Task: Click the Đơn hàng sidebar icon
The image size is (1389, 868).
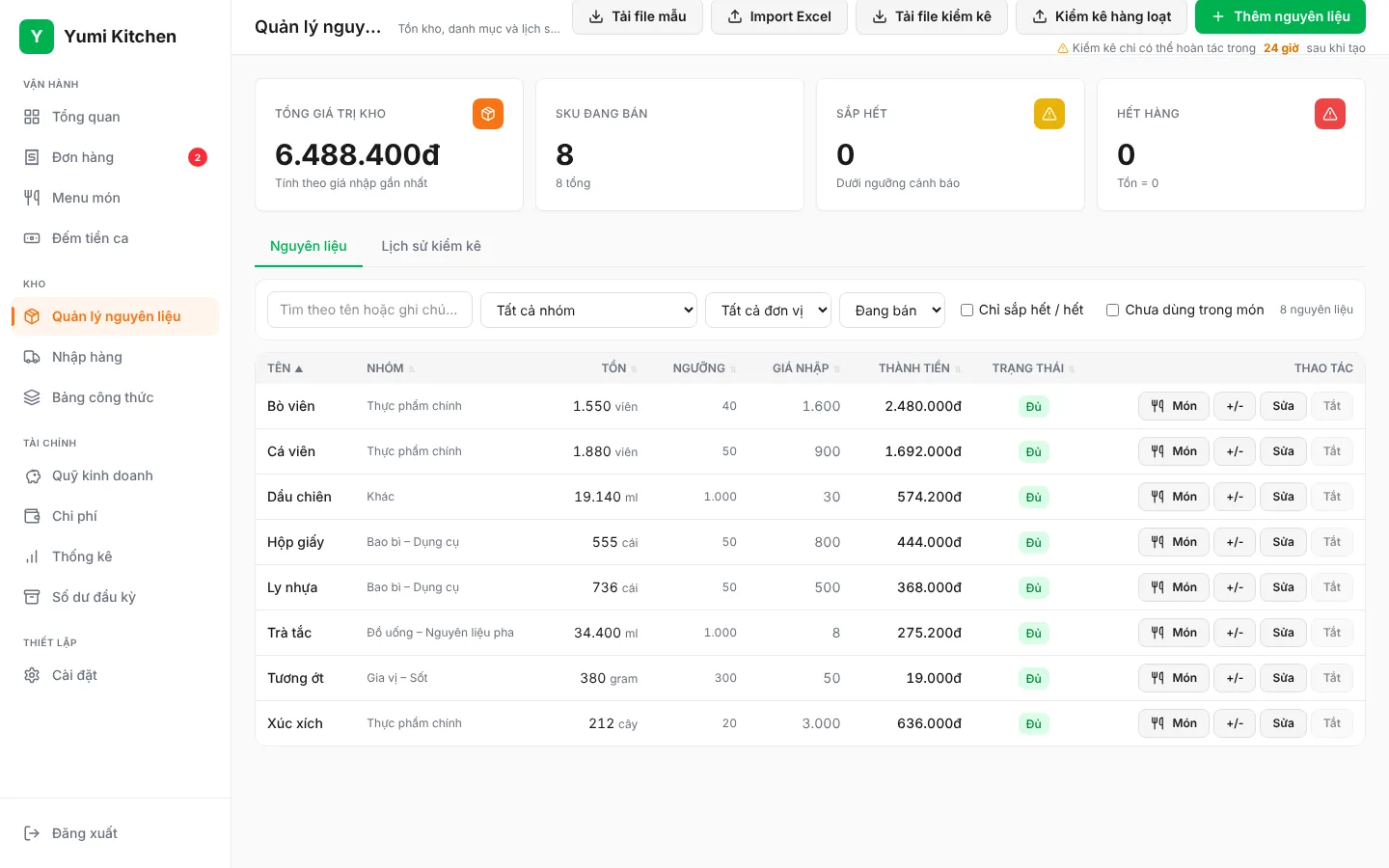Action: [32, 157]
